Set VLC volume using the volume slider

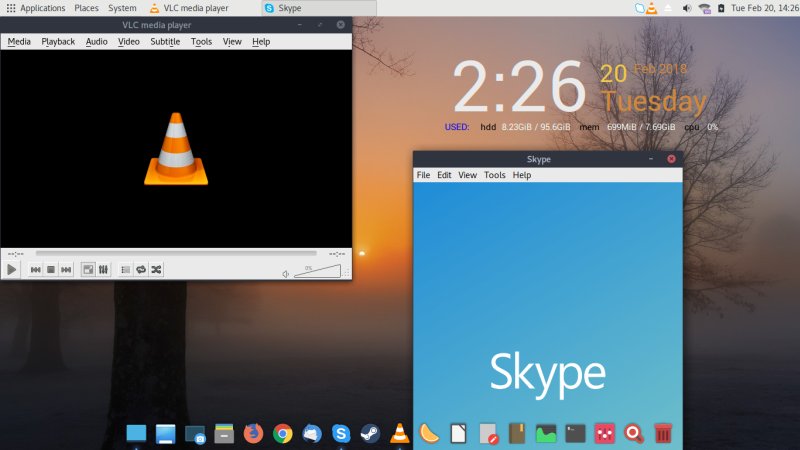317,271
